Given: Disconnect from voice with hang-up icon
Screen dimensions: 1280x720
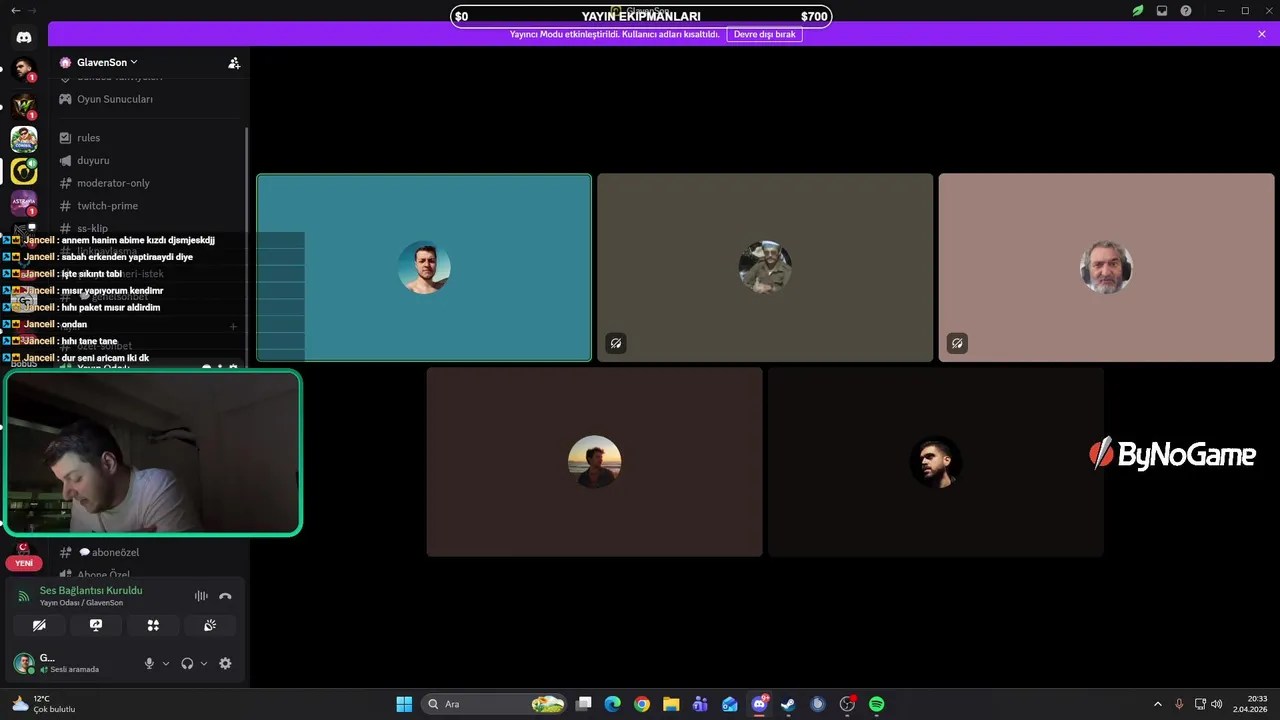Looking at the screenshot, I should pyautogui.click(x=225, y=596).
